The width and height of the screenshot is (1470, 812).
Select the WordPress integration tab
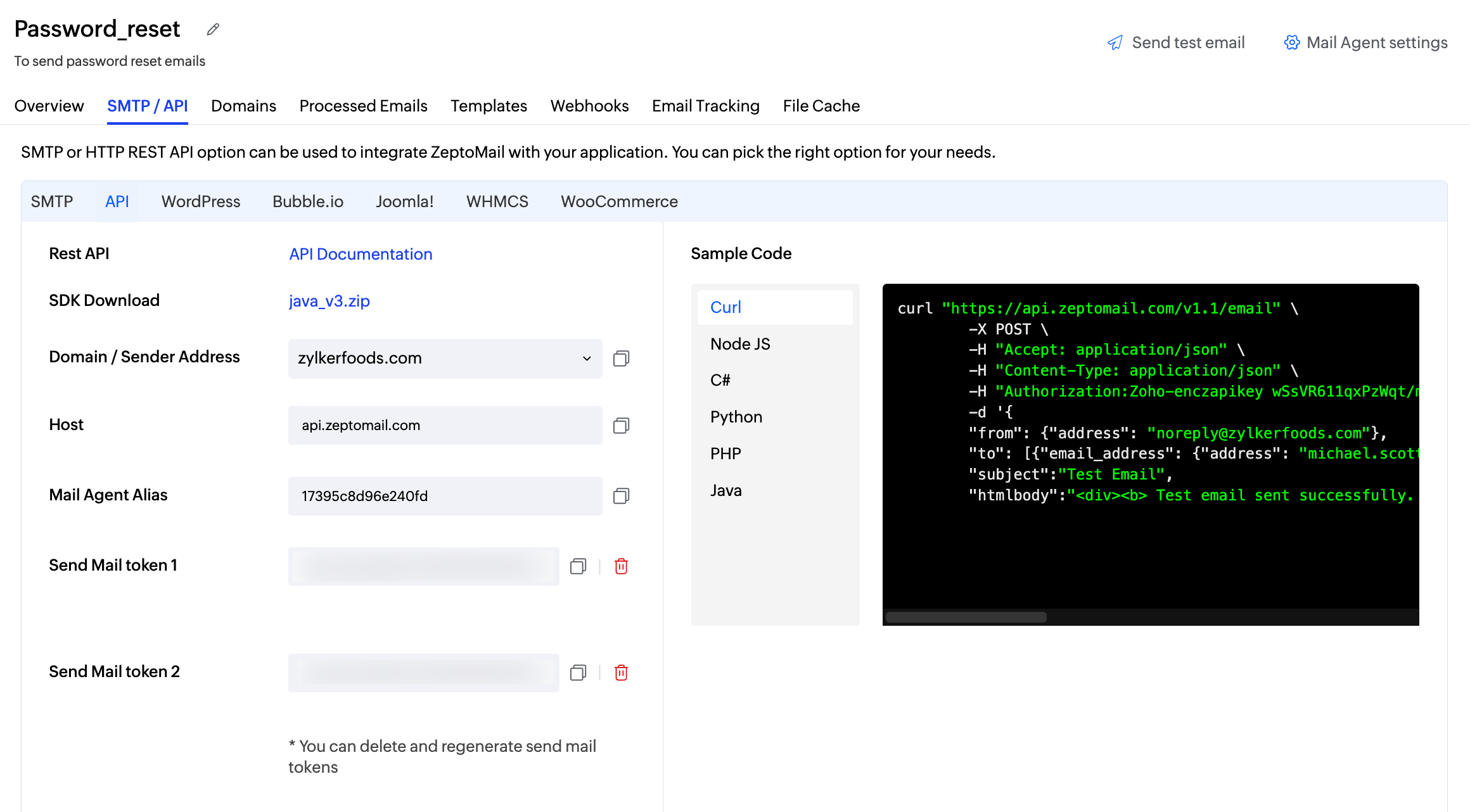click(201, 201)
